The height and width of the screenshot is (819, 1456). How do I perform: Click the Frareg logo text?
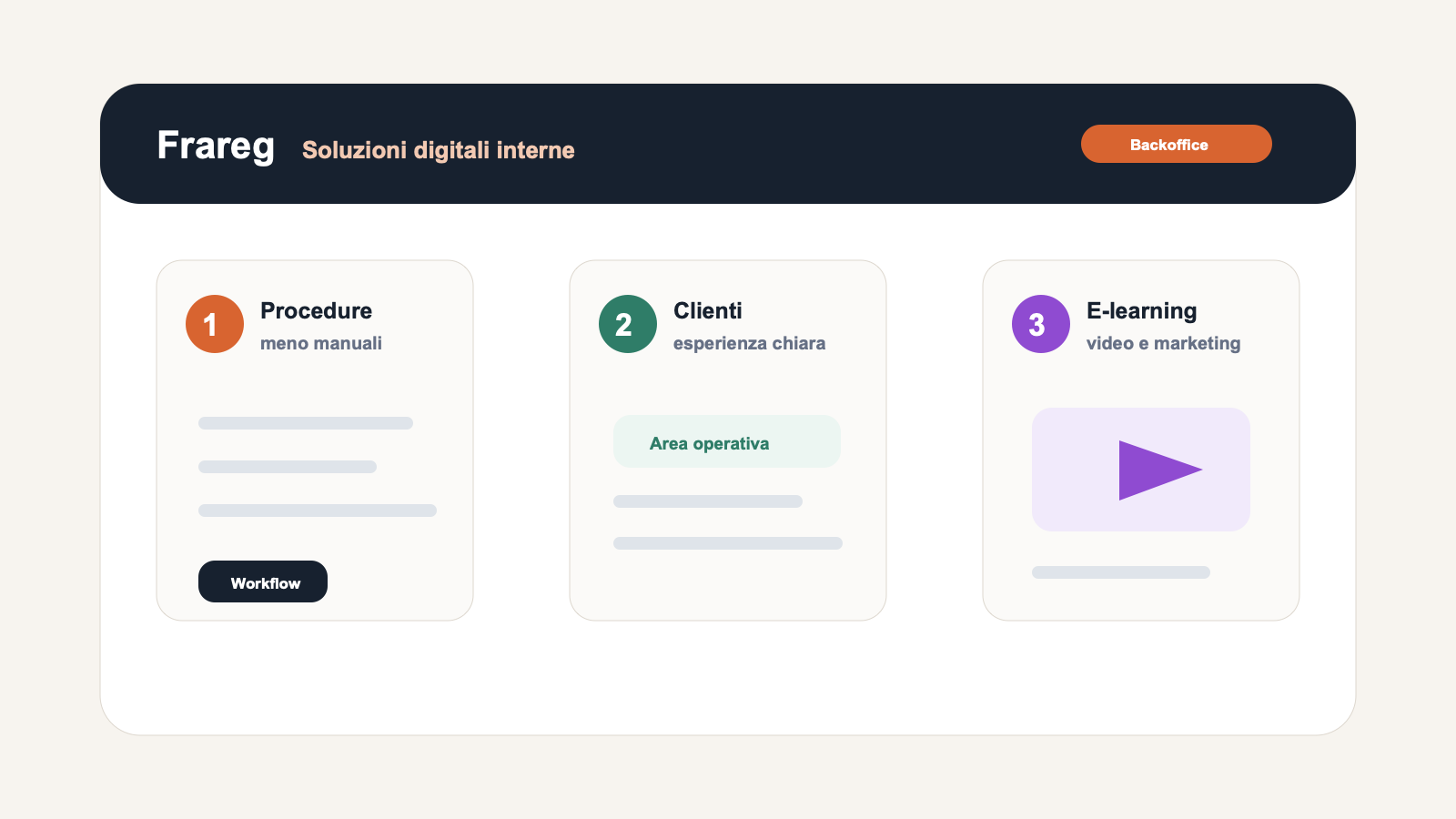216,146
